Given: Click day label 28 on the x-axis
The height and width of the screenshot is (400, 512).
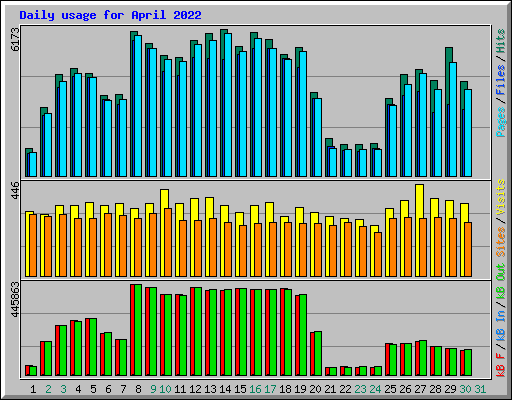Looking at the screenshot, I should tap(435, 389).
